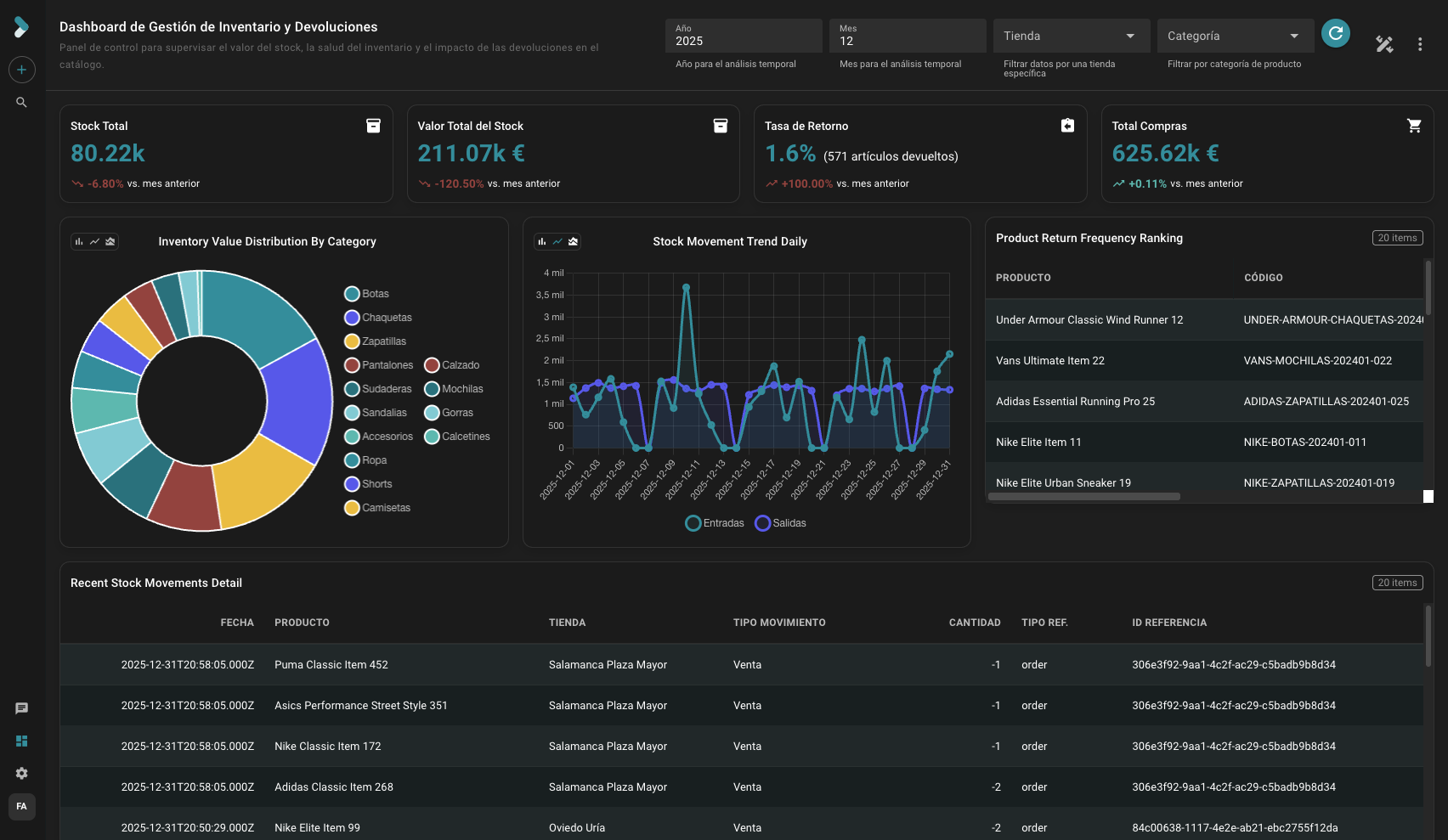Switch Inventory Value chart to bar view
1448x840 pixels.
(x=77, y=241)
